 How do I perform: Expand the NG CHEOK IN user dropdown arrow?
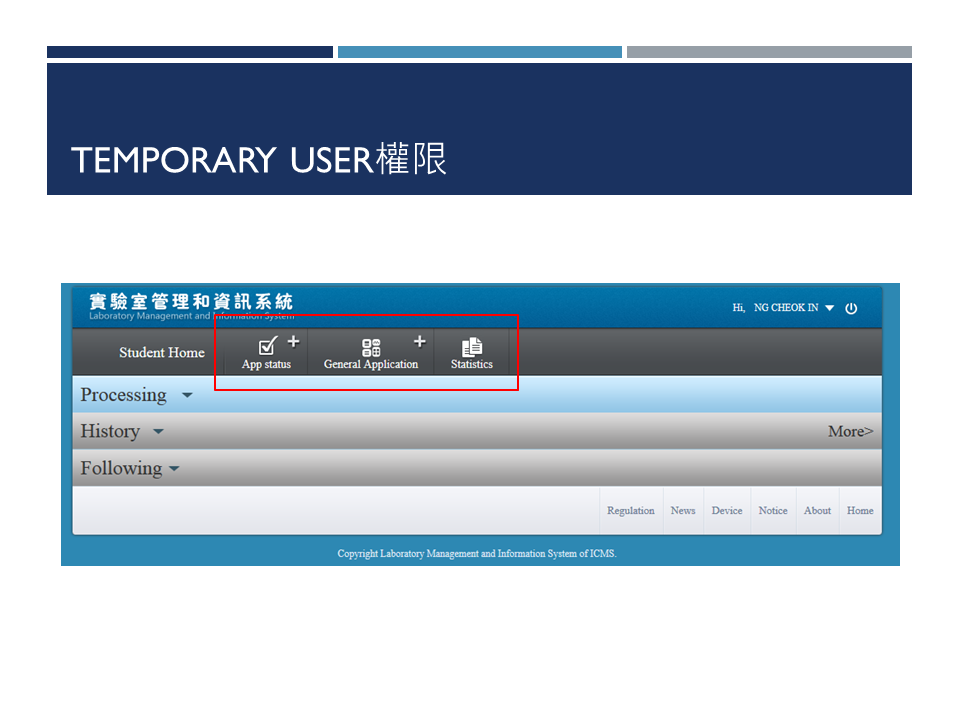point(830,308)
